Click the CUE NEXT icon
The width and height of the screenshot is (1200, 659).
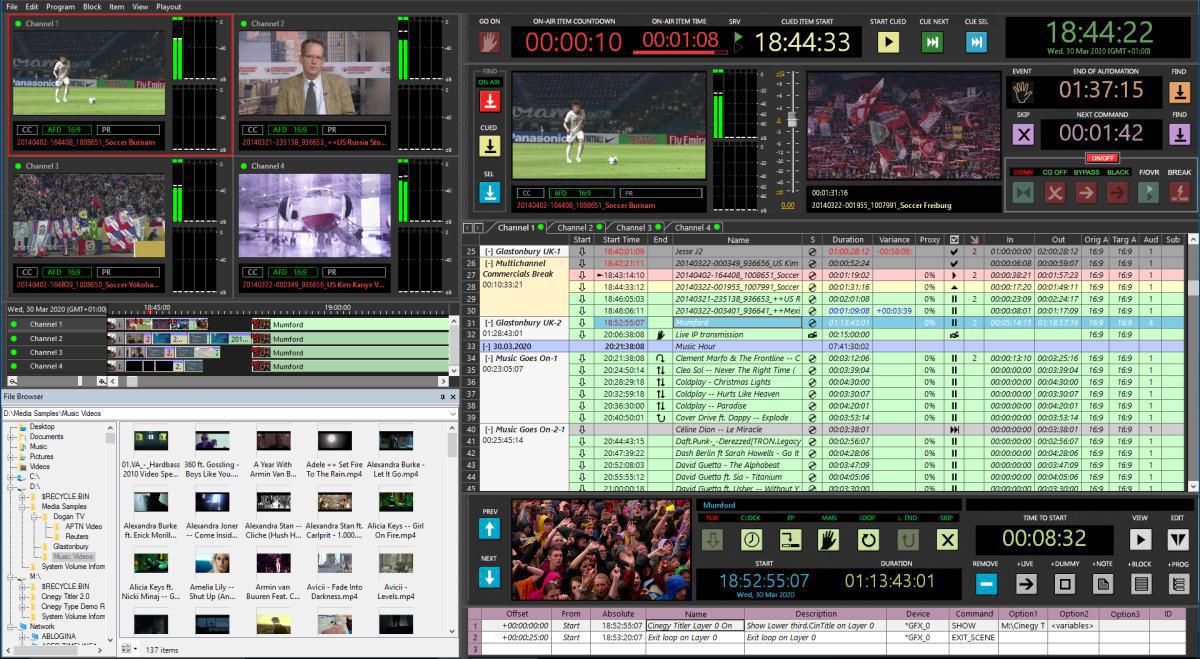pyautogui.click(x=932, y=42)
